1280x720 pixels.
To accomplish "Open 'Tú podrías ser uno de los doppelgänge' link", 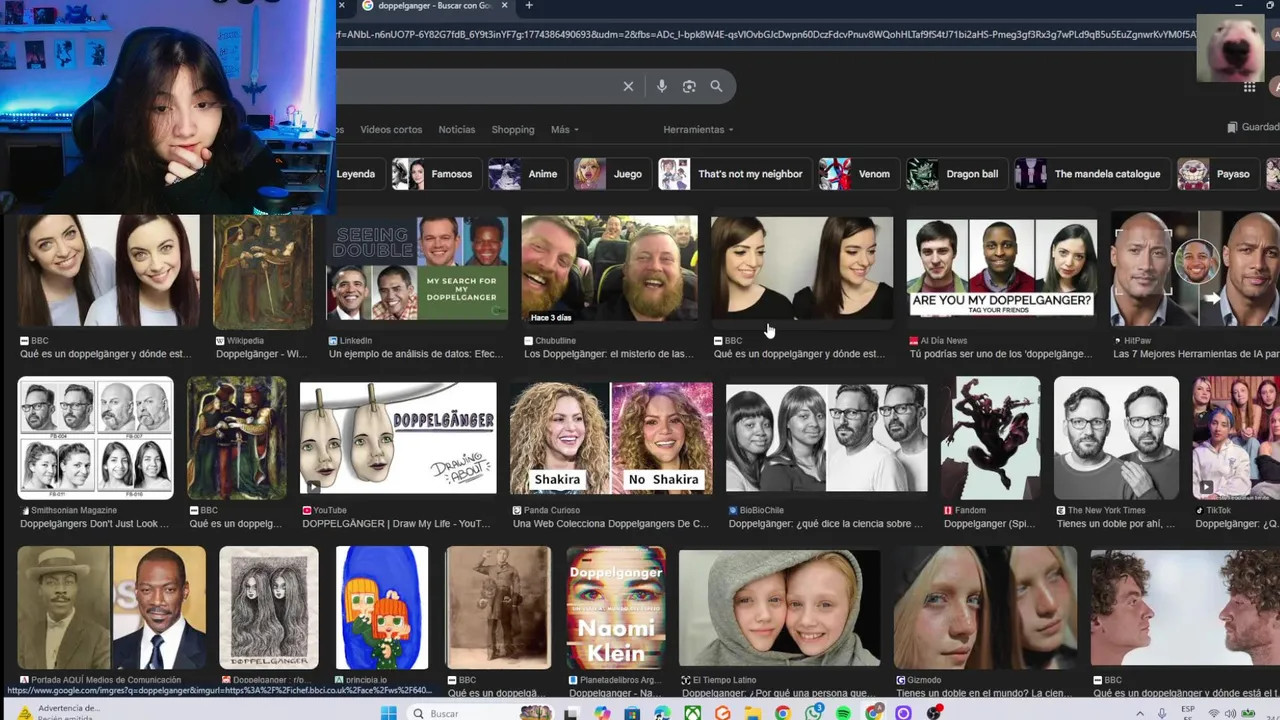I will (1001, 354).
